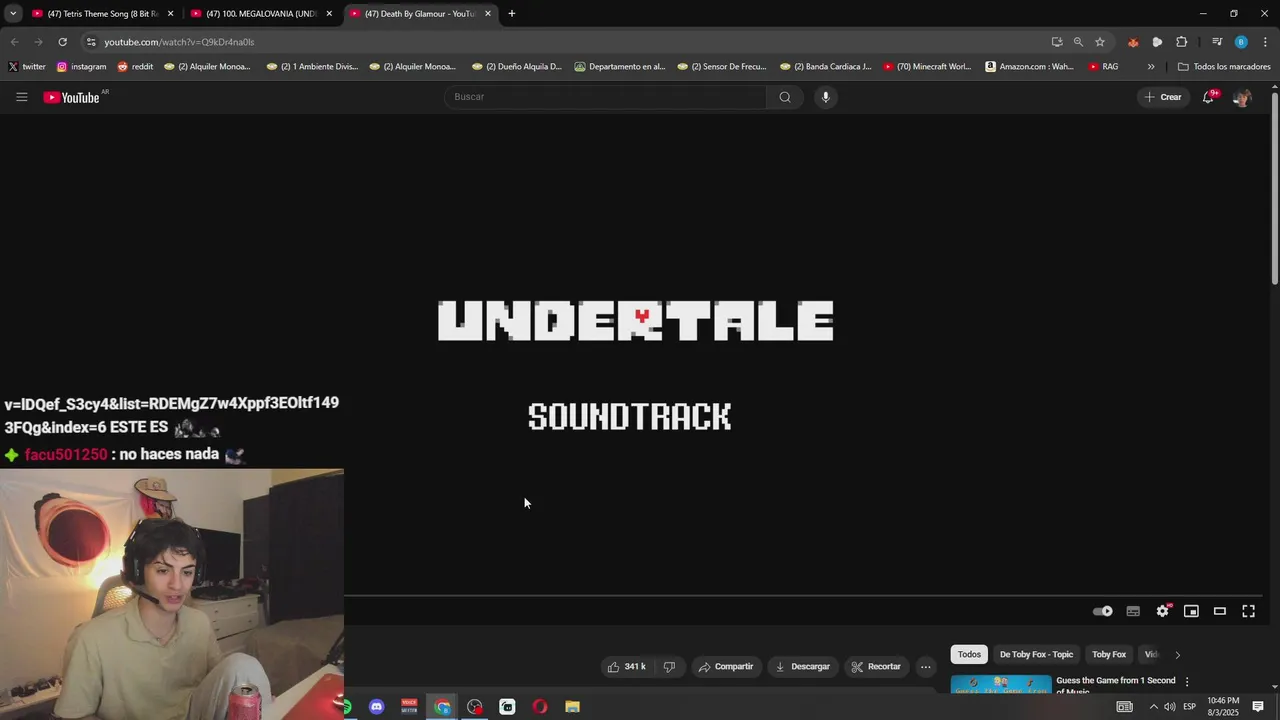This screenshot has width=1280, height=720.
Task: Open the instagram bookmark
Action: pos(81,67)
